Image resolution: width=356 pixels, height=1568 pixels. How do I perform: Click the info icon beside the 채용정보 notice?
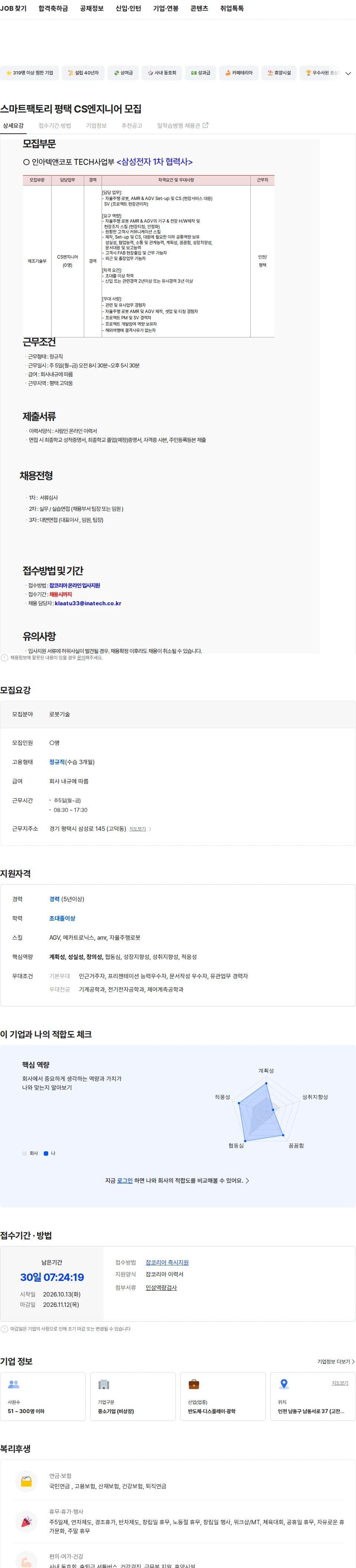point(4,658)
